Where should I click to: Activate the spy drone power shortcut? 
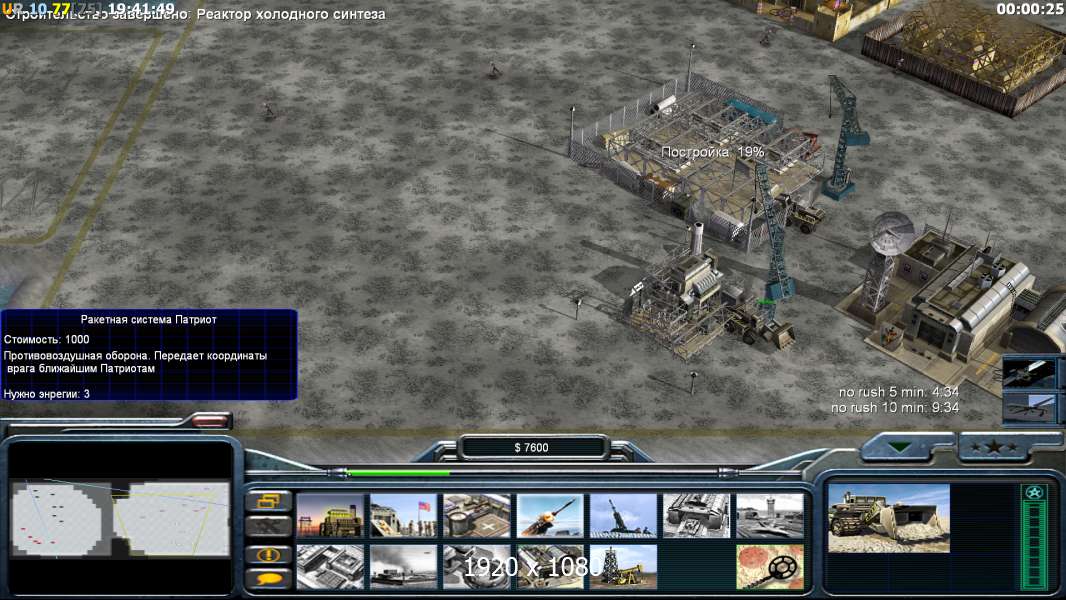click(1029, 409)
